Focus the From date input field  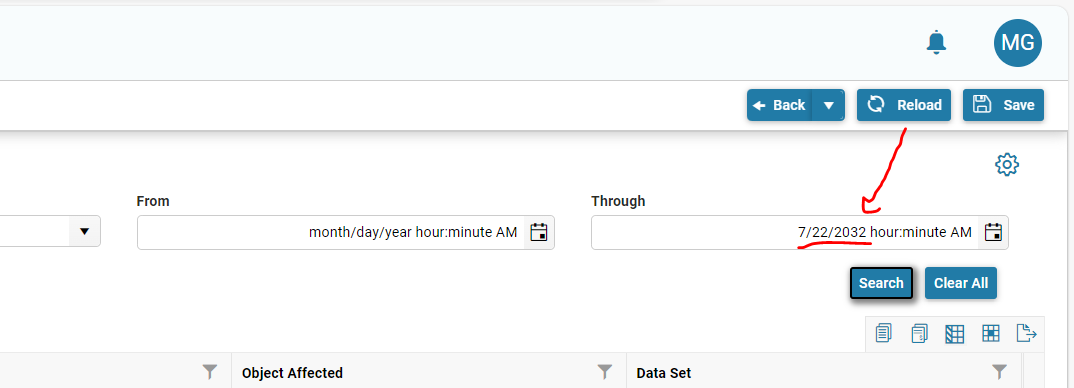tap(332, 232)
